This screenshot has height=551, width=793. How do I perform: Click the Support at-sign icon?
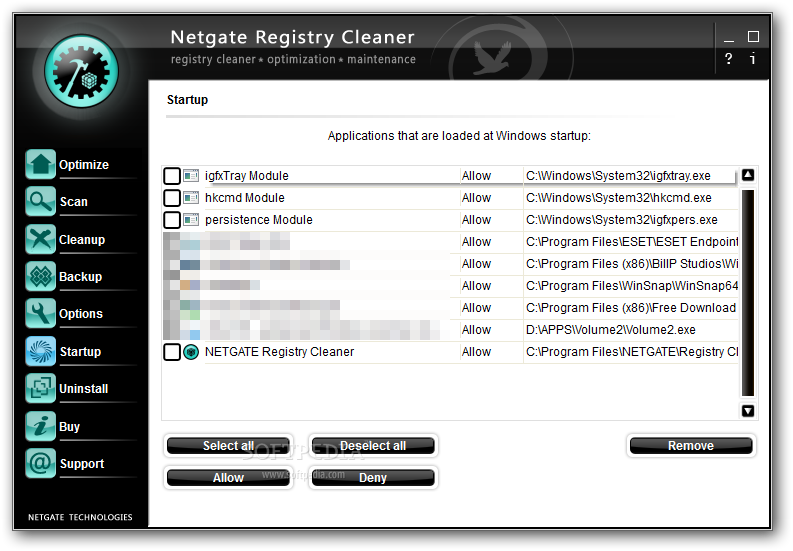[x=40, y=463]
